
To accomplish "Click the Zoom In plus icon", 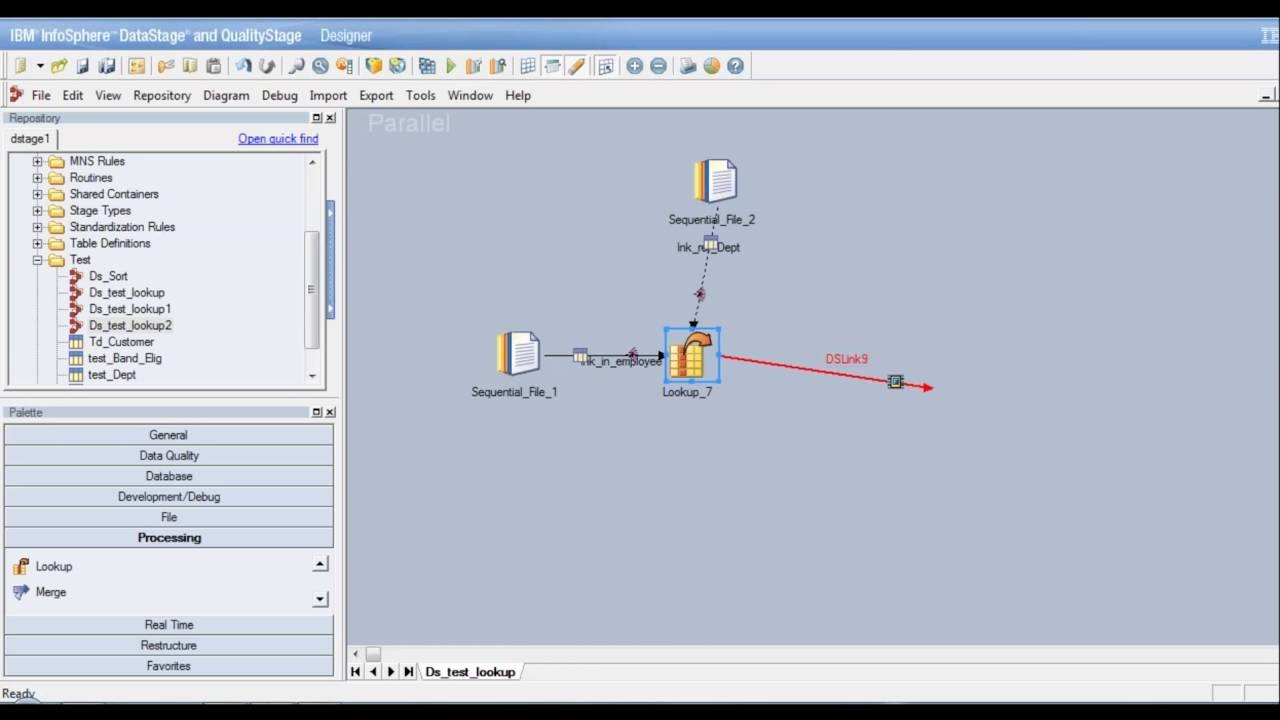I will coord(634,66).
